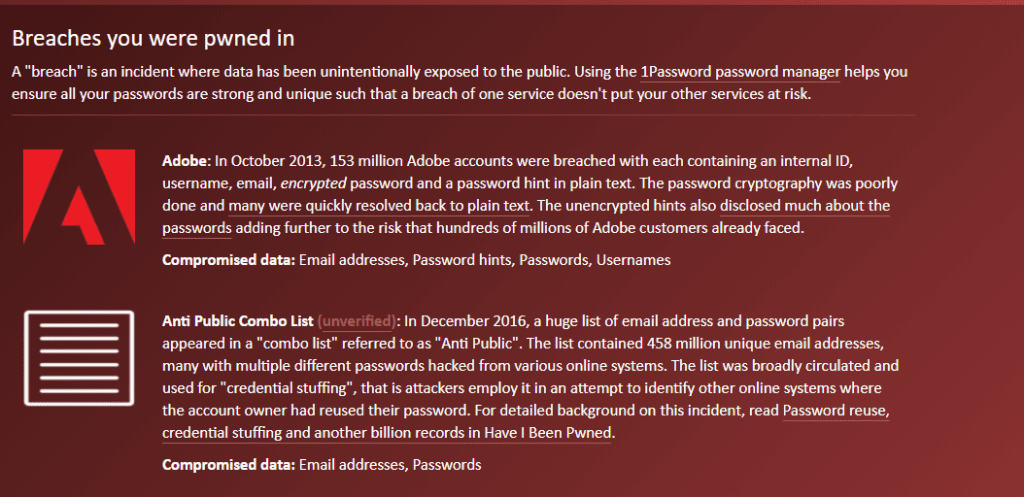Open the "Password reuse, credential stuffing" article link
This screenshot has height=497, width=1024.
(526, 422)
